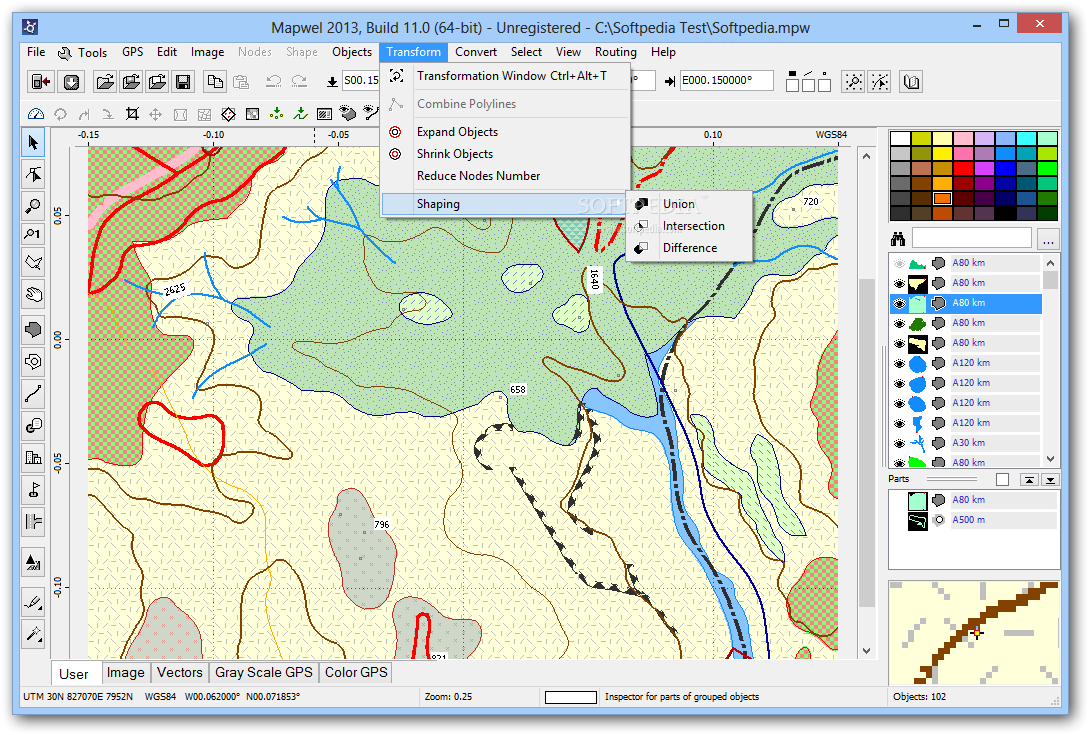Click the green dots with arrow icon
Screen dimensions: 1089x735
pos(276,114)
